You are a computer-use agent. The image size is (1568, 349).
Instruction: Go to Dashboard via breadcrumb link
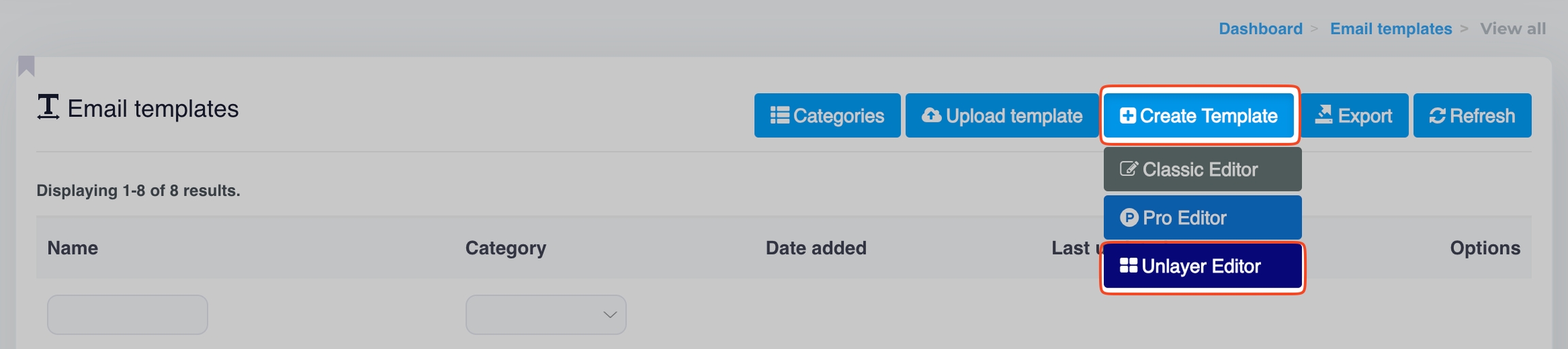[1260, 29]
